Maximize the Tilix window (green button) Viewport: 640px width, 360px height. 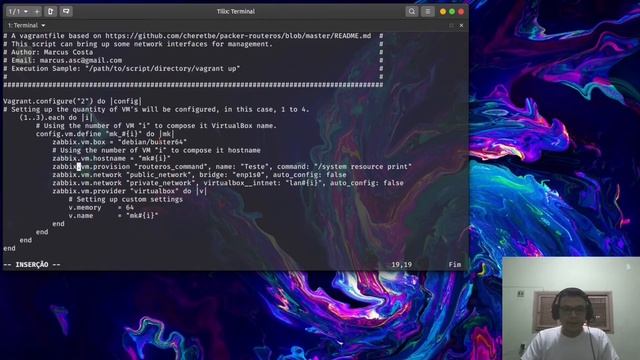(452, 11)
